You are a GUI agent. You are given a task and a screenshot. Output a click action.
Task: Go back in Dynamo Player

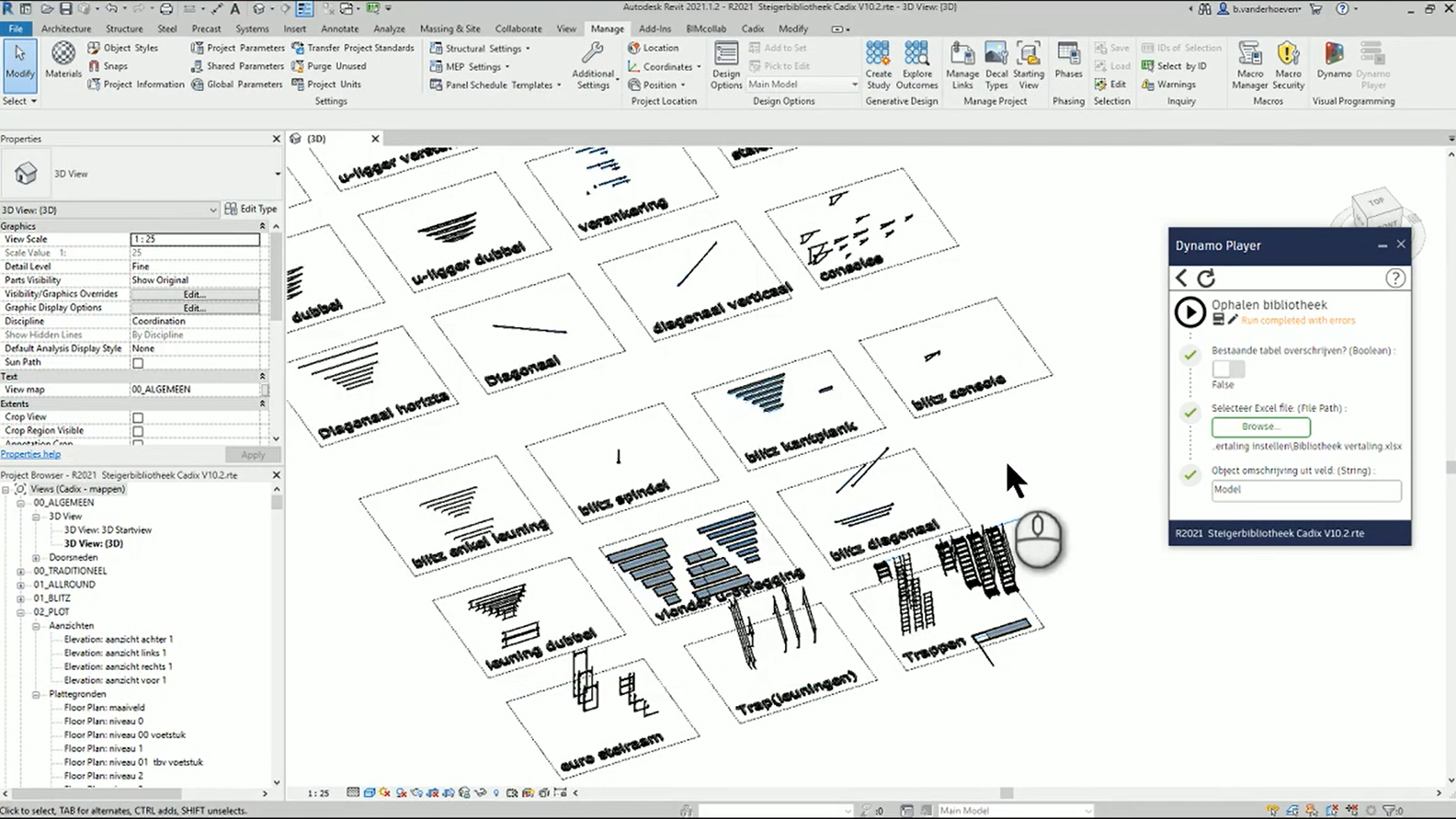tap(1182, 278)
